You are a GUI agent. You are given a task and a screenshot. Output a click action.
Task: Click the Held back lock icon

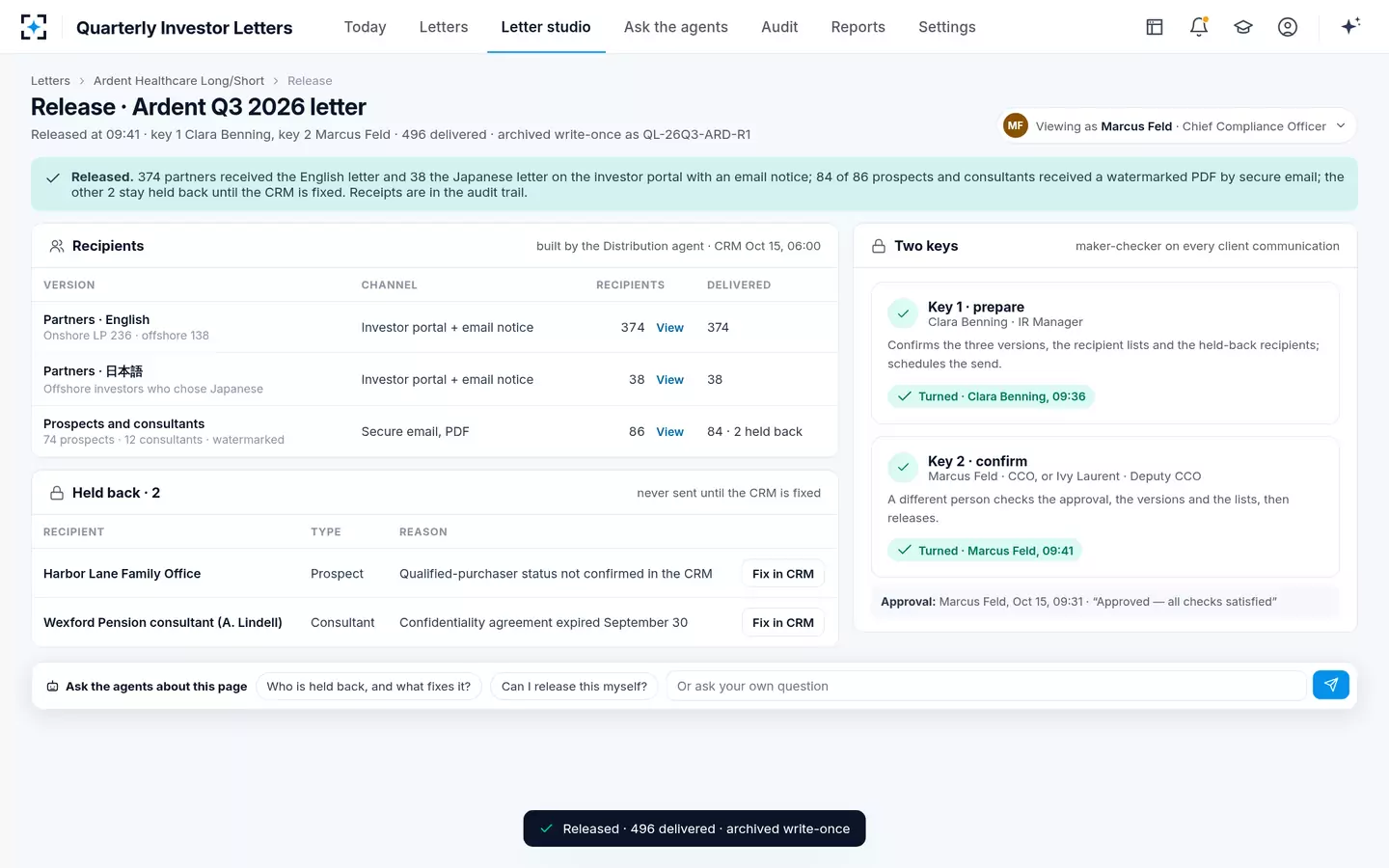point(57,493)
